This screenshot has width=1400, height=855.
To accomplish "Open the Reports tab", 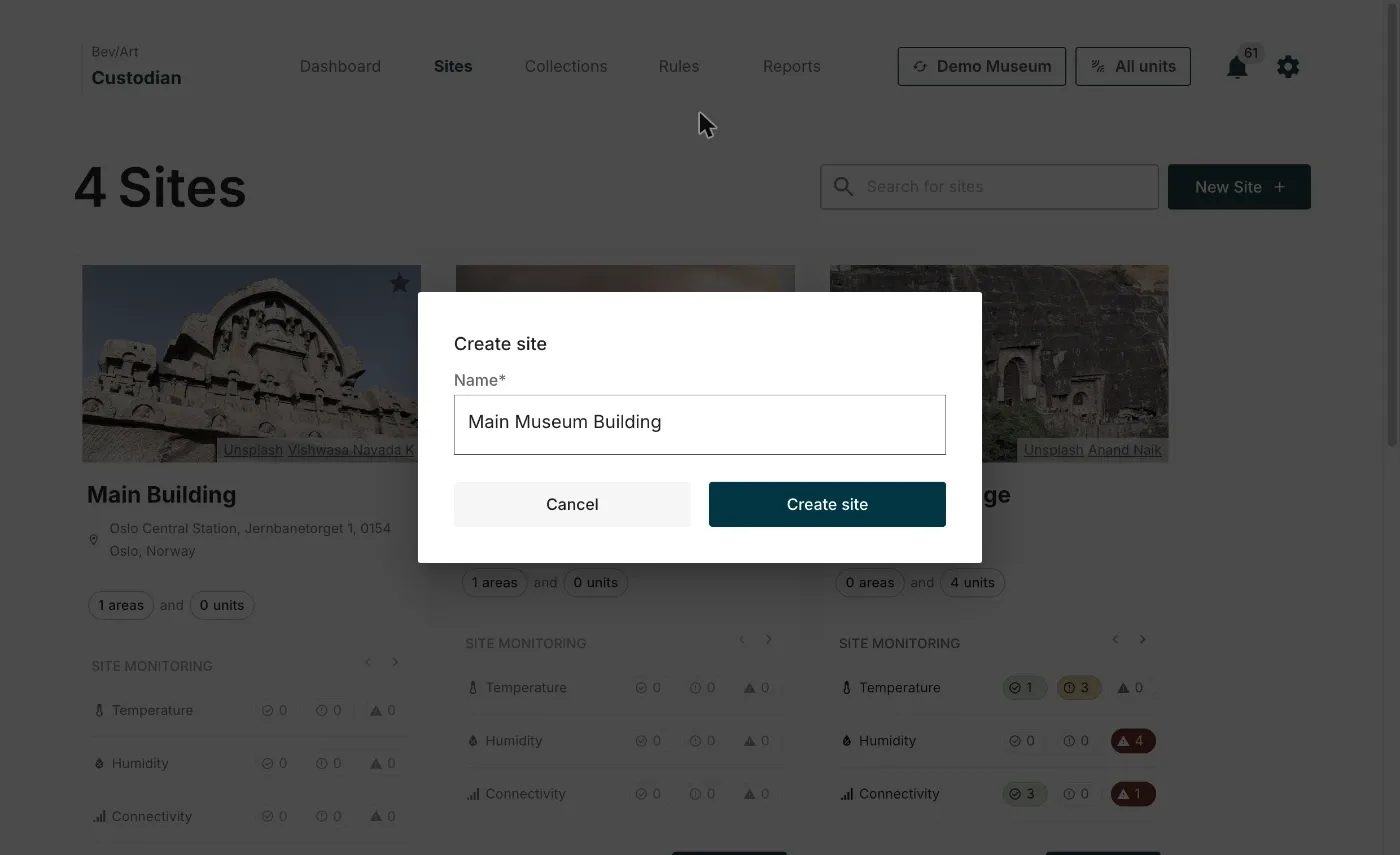I will [792, 67].
